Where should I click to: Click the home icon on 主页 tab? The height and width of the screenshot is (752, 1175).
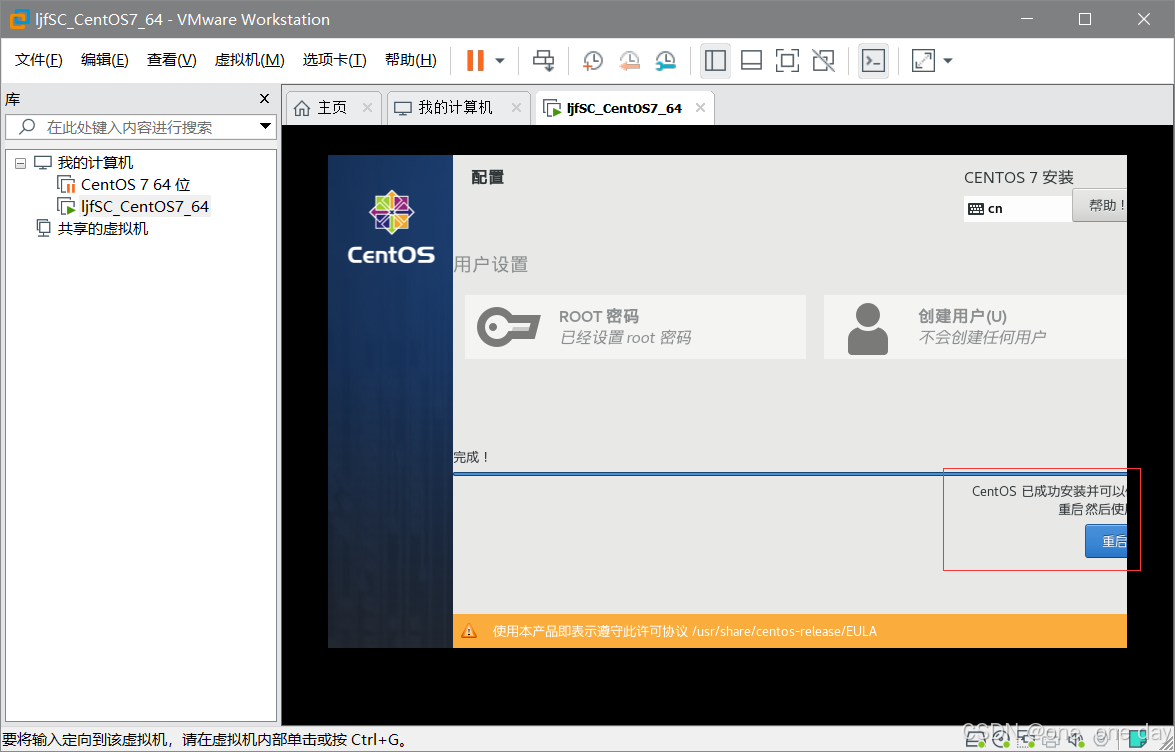(302, 108)
